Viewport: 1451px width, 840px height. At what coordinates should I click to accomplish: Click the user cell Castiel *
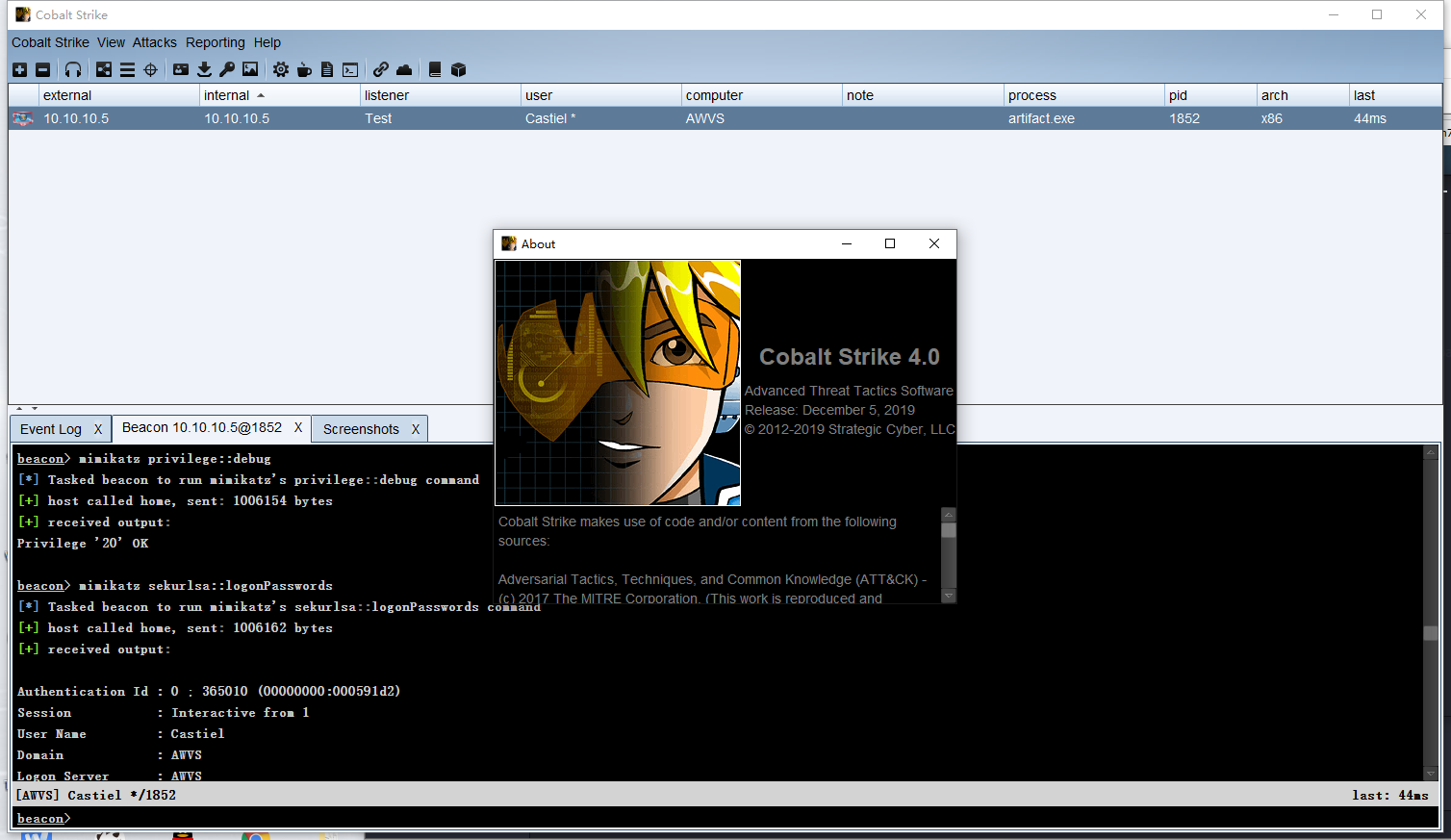coord(600,118)
